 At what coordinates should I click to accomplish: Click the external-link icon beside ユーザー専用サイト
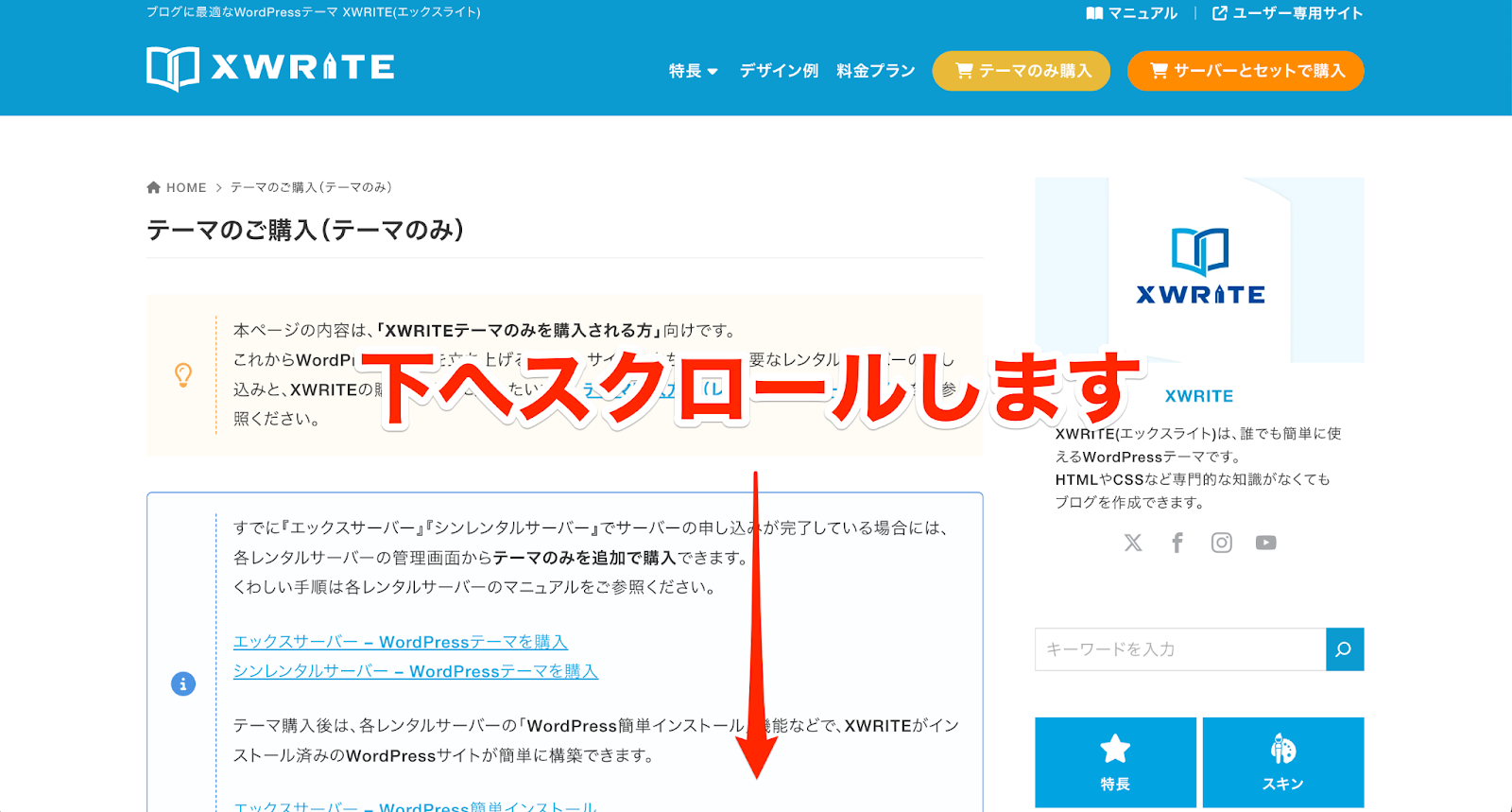point(1220,13)
